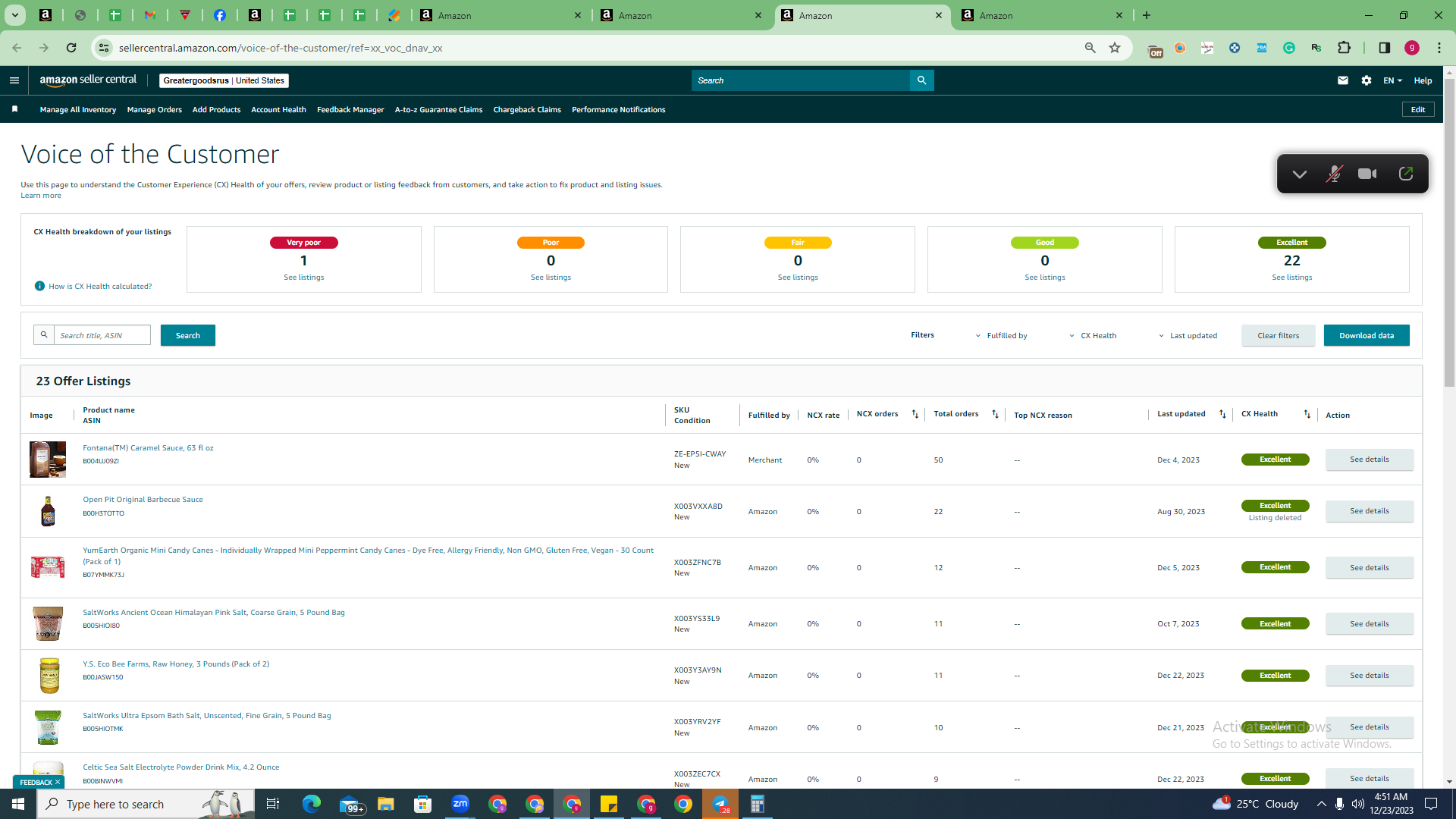This screenshot has width=1456, height=819.
Task: Open the tab search dropdown arrow
Action: (14, 15)
